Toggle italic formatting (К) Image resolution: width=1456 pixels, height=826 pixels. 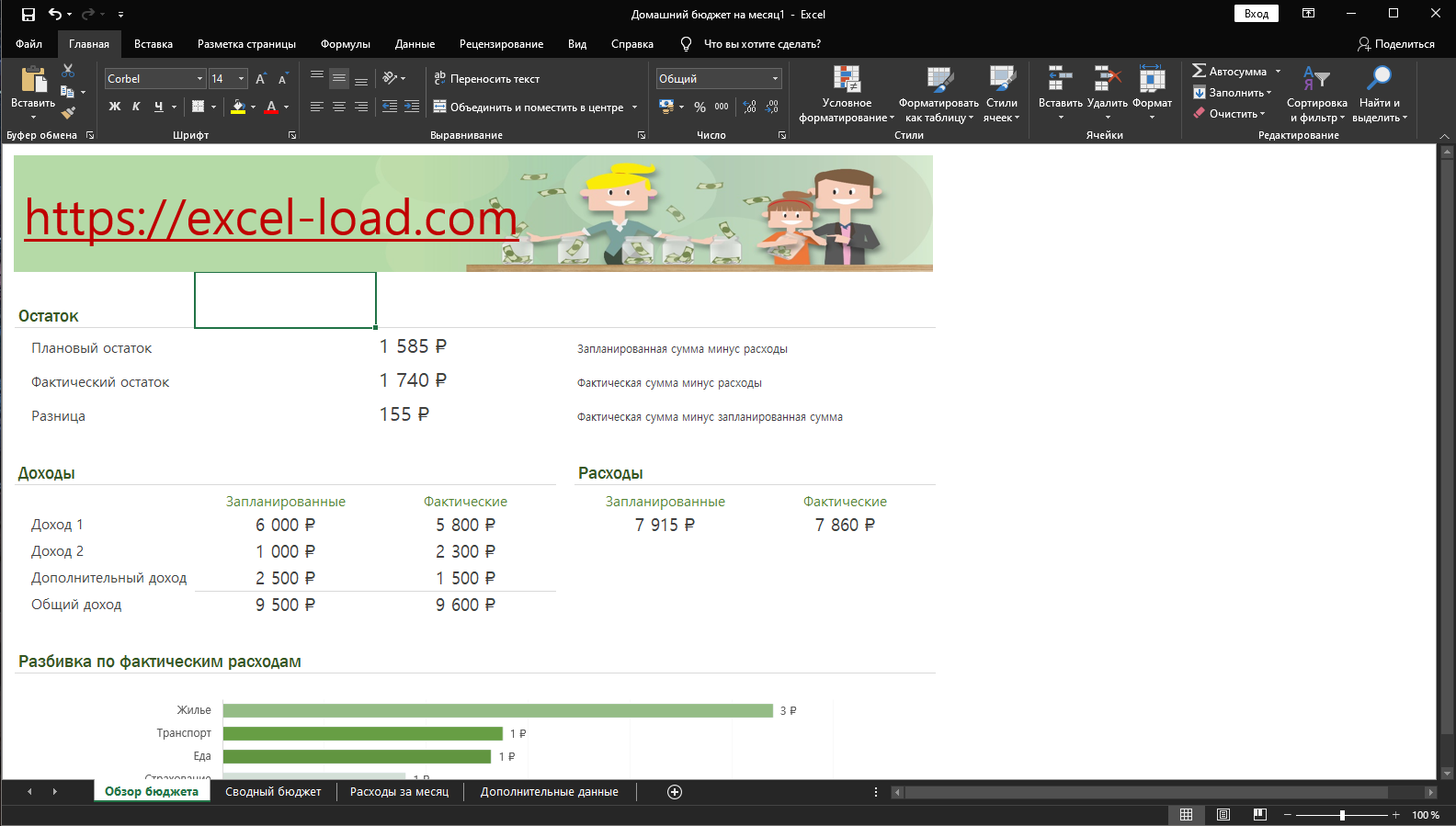point(136,107)
